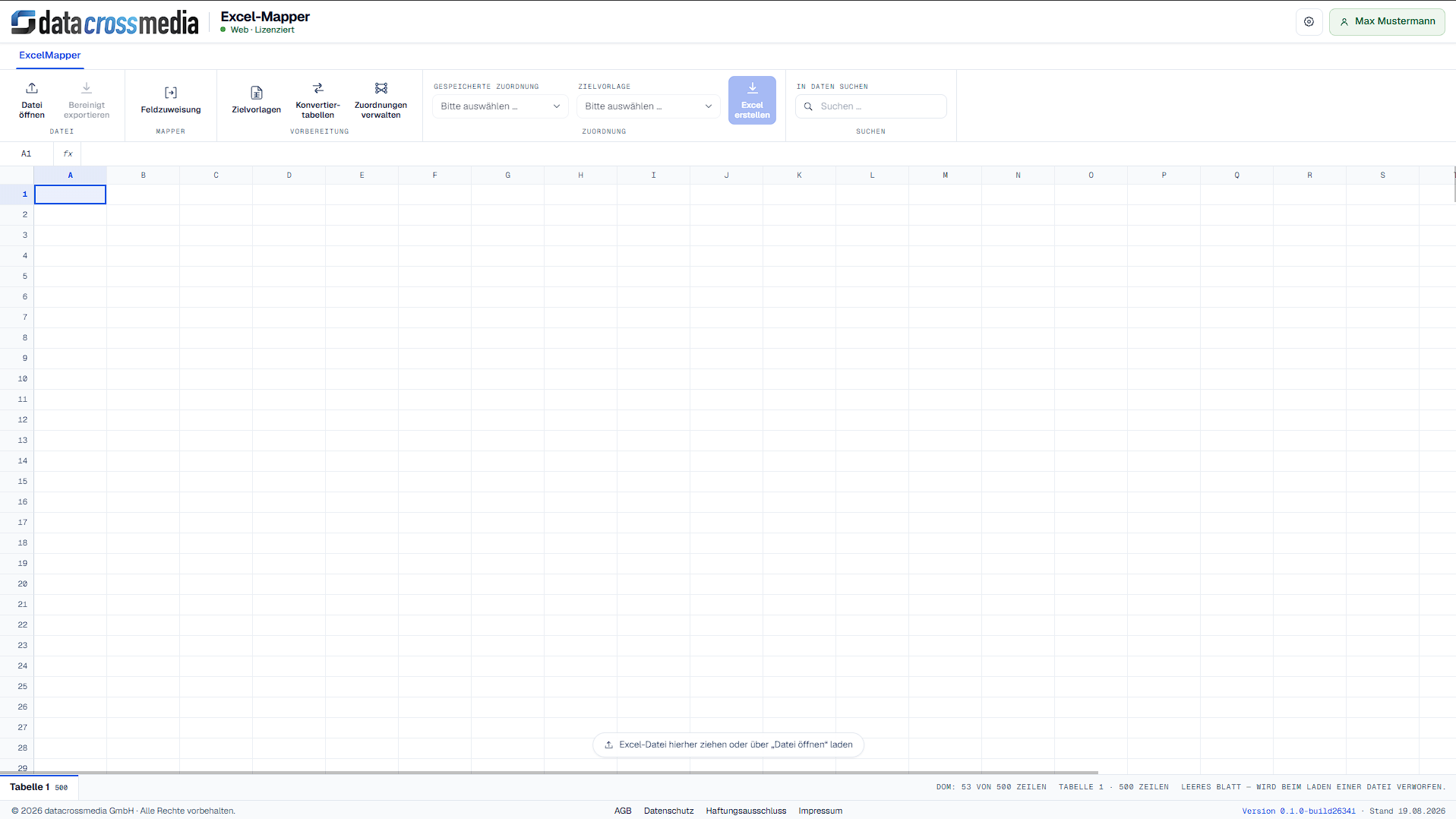
Task: Click the fx formula icon
Action: (x=68, y=153)
